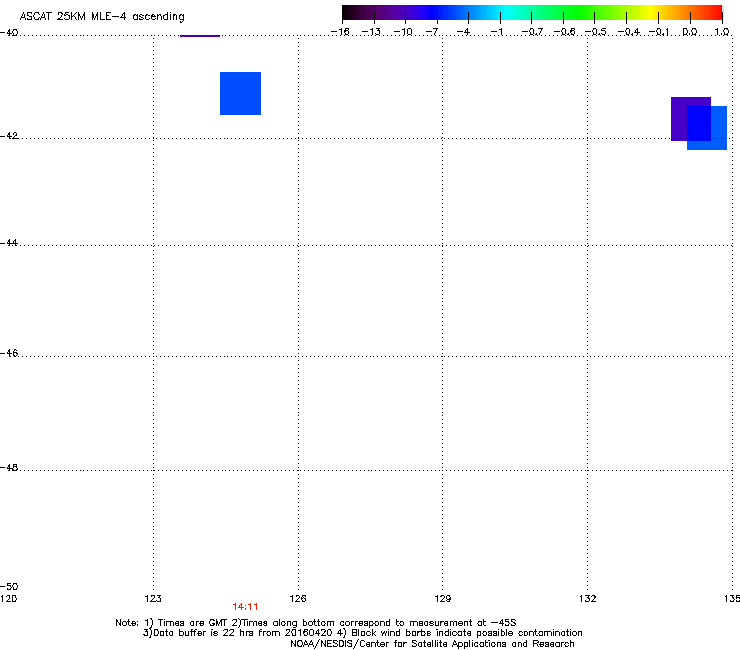Click the NOAA/NESDIS credit line
The height and width of the screenshot is (650, 740).
coord(432,644)
